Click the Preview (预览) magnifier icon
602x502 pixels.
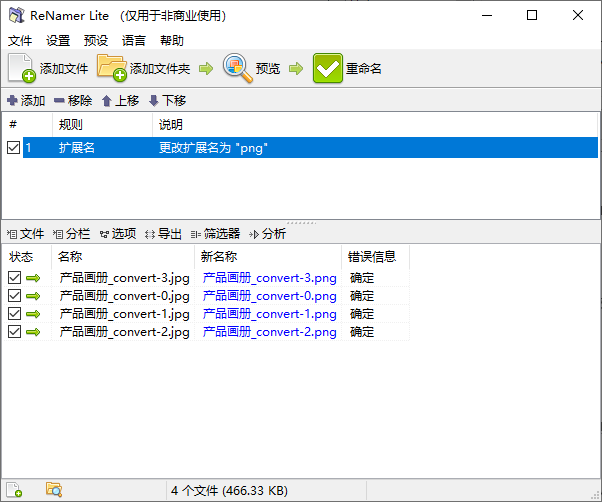tap(238, 68)
